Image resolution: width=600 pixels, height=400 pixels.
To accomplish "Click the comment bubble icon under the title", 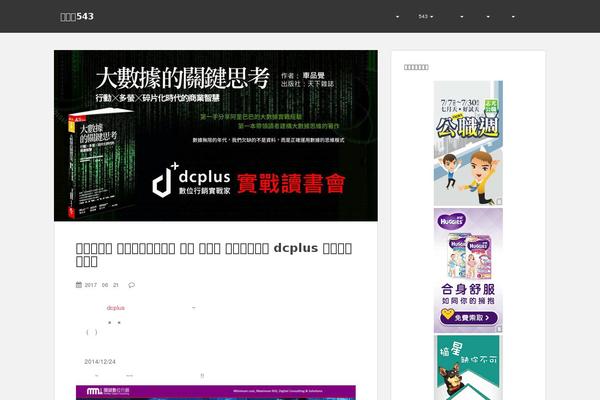I will click(132, 285).
